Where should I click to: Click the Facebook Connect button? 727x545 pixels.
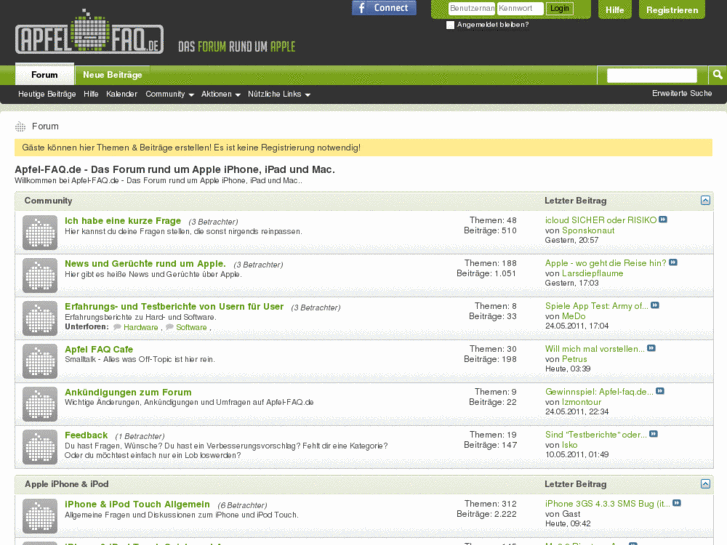pos(384,8)
